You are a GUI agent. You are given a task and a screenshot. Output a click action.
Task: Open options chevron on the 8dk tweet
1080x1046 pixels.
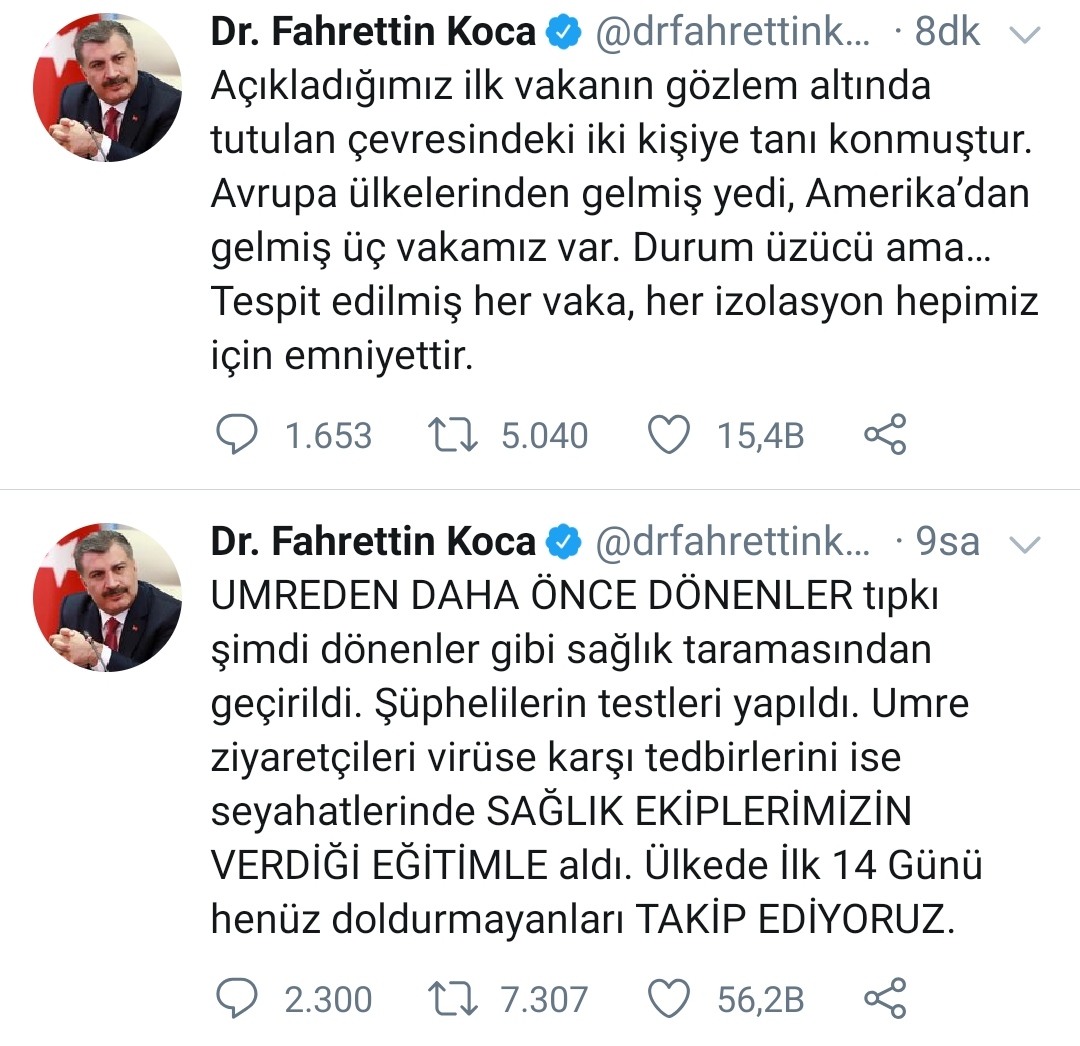pos(1024,35)
